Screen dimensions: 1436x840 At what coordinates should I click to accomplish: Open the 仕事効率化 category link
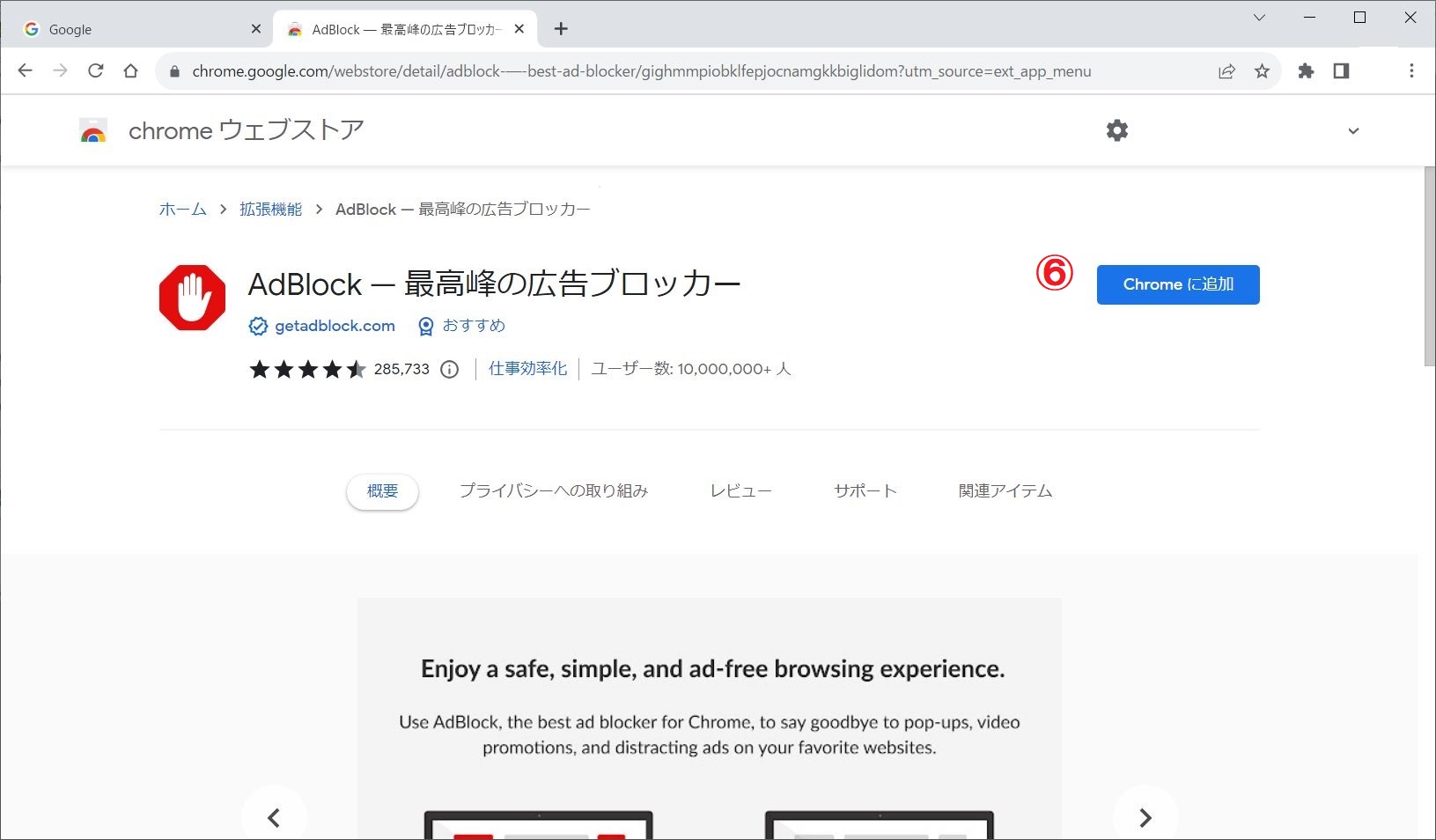pos(528,369)
